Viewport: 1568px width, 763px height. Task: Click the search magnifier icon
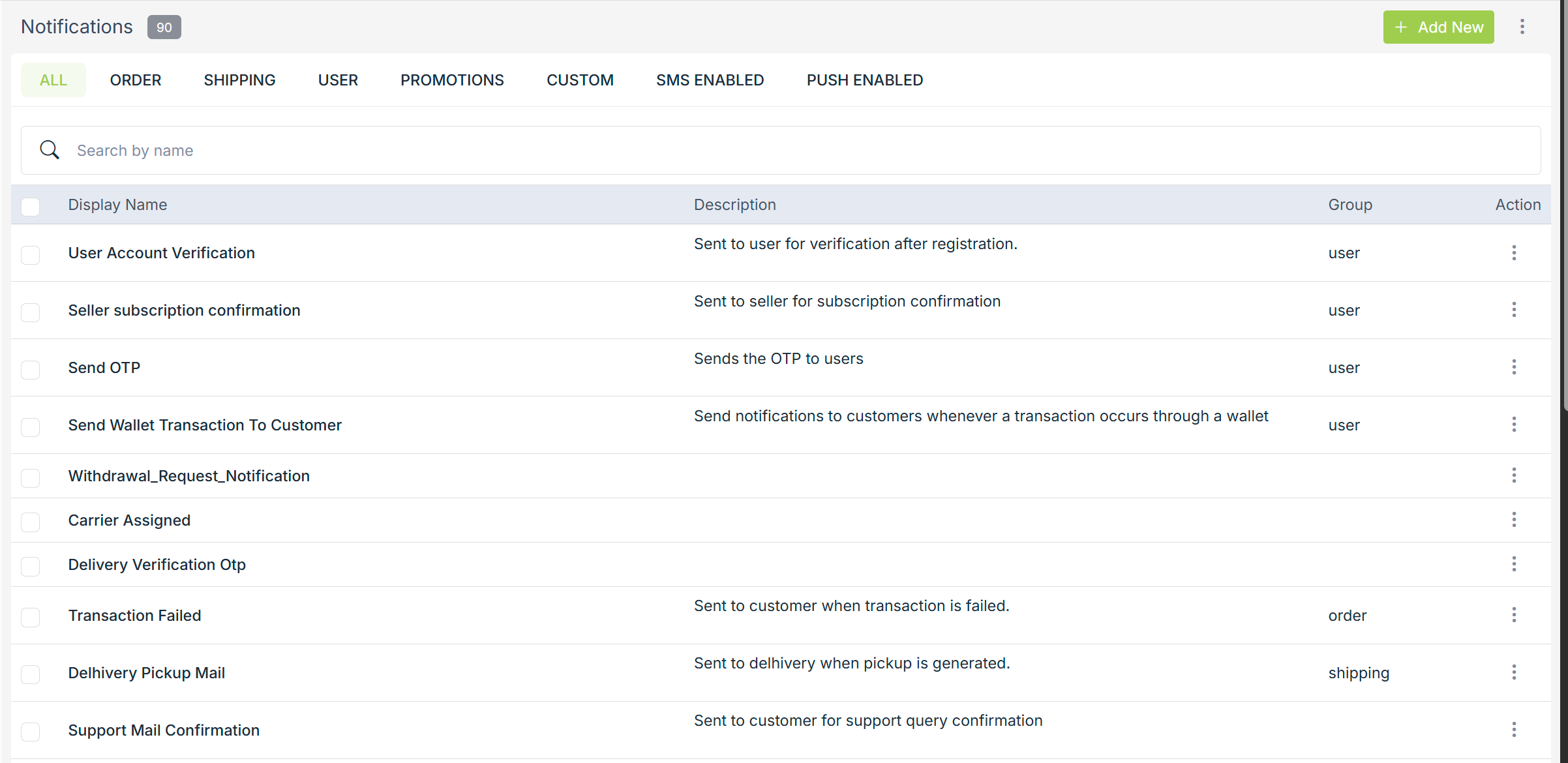50,150
